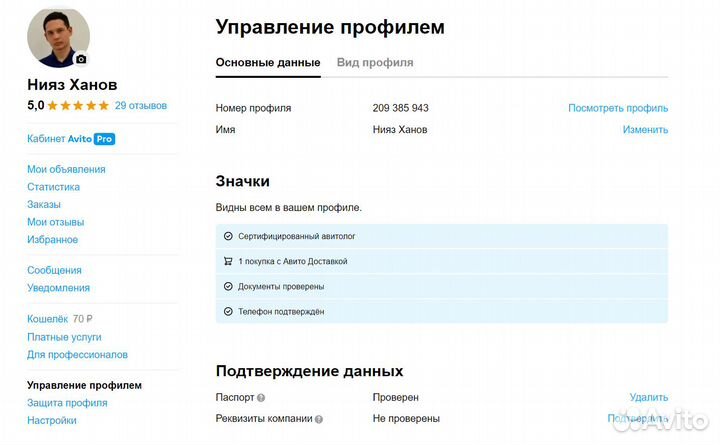Click the Сертифицированный авитолог badge row
Image resolution: width=720 pixels, height=445 pixels.
coord(442,236)
